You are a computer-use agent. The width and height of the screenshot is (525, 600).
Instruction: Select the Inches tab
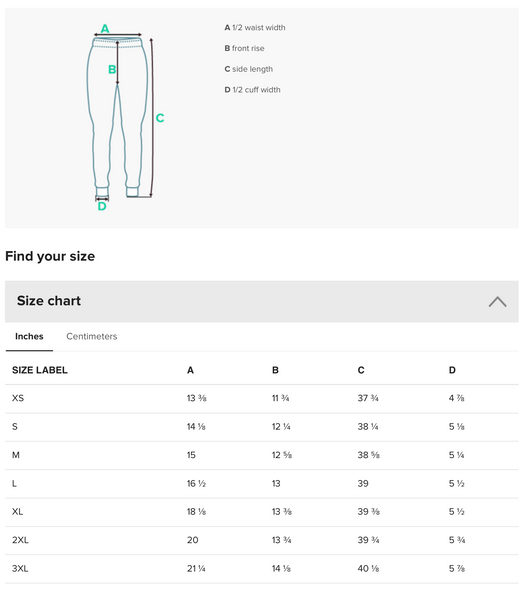29,336
